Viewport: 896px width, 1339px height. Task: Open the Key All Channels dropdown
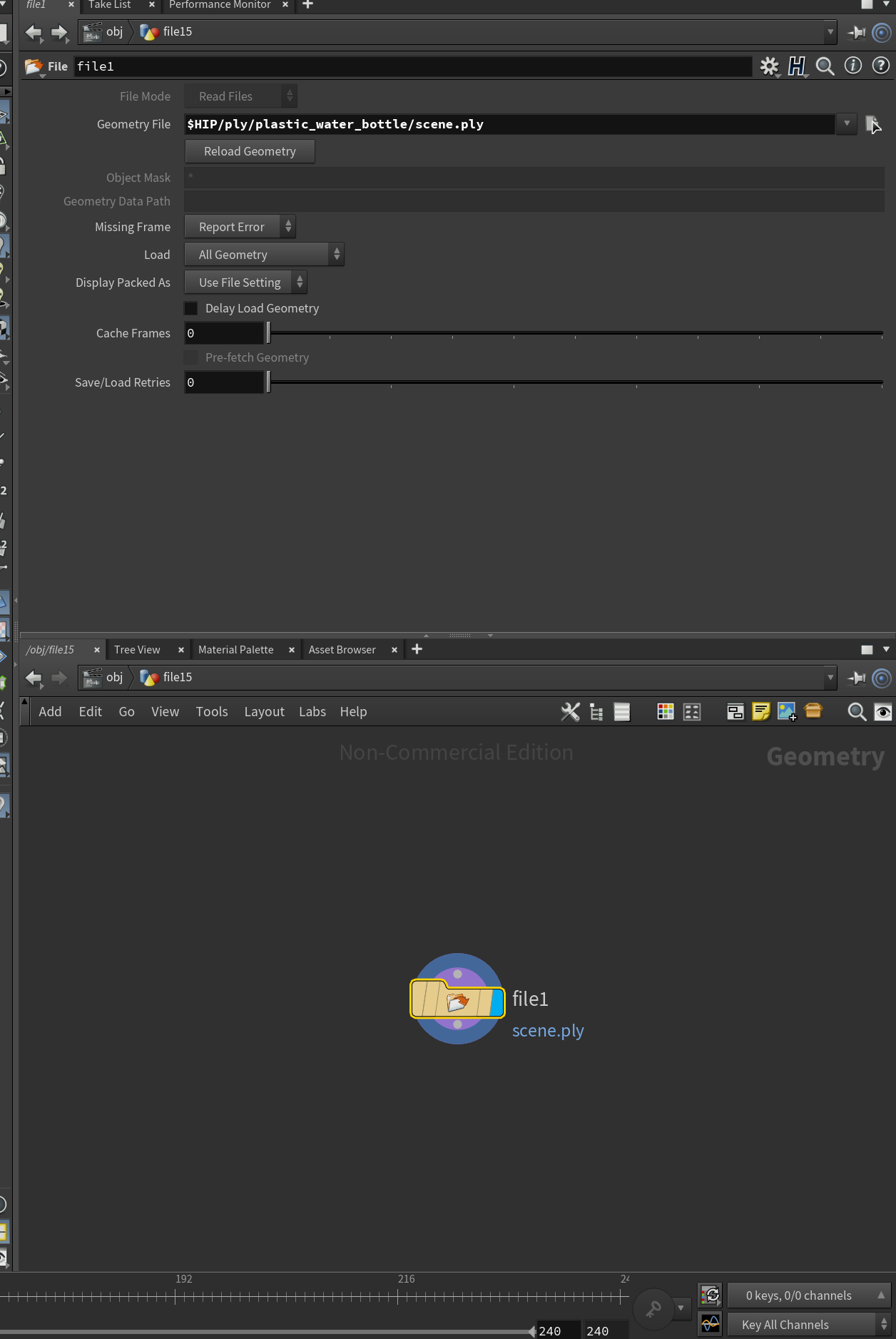pyautogui.click(x=810, y=1325)
